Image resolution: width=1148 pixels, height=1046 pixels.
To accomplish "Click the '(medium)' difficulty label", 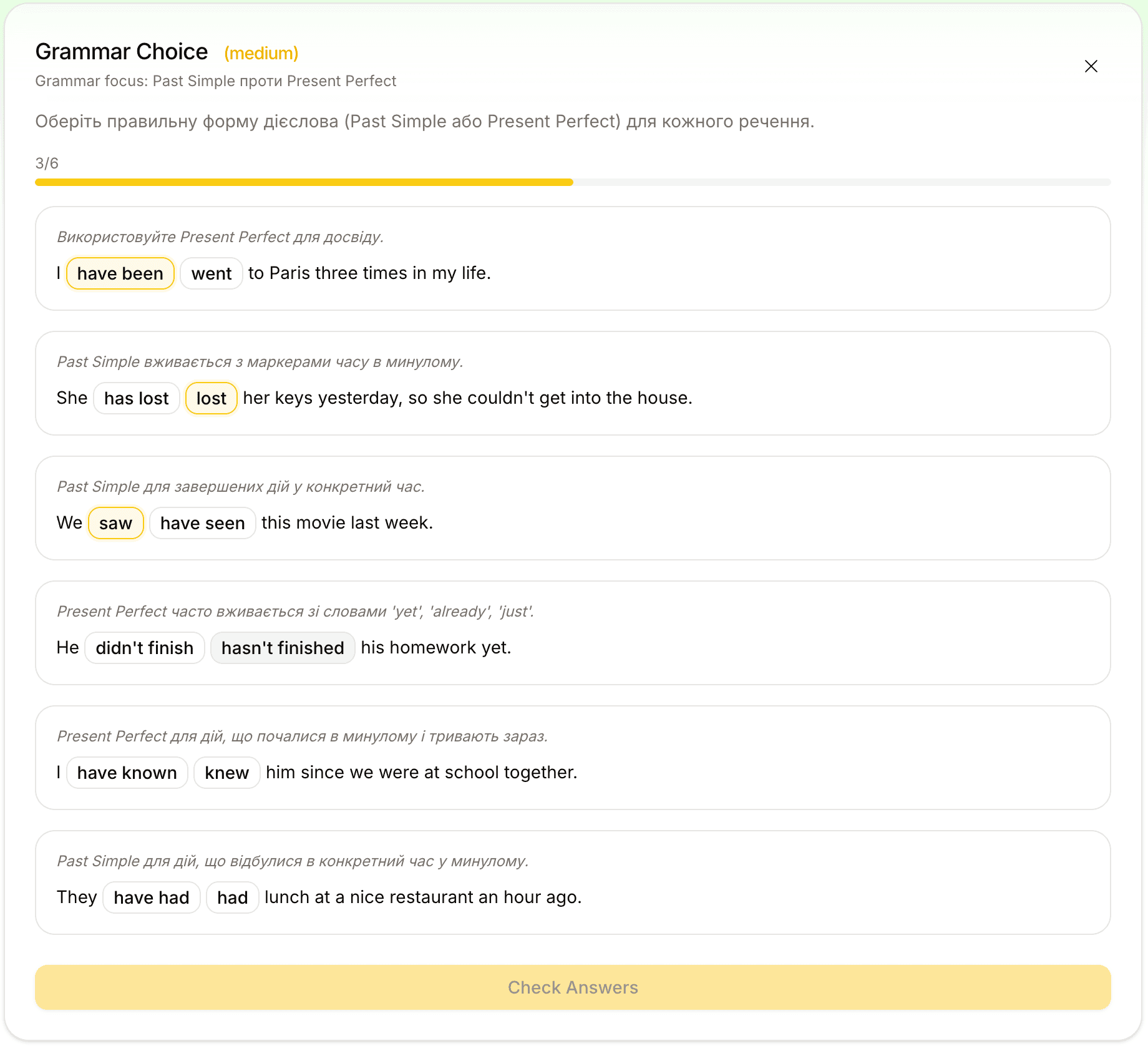I will click(x=261, y=54).
